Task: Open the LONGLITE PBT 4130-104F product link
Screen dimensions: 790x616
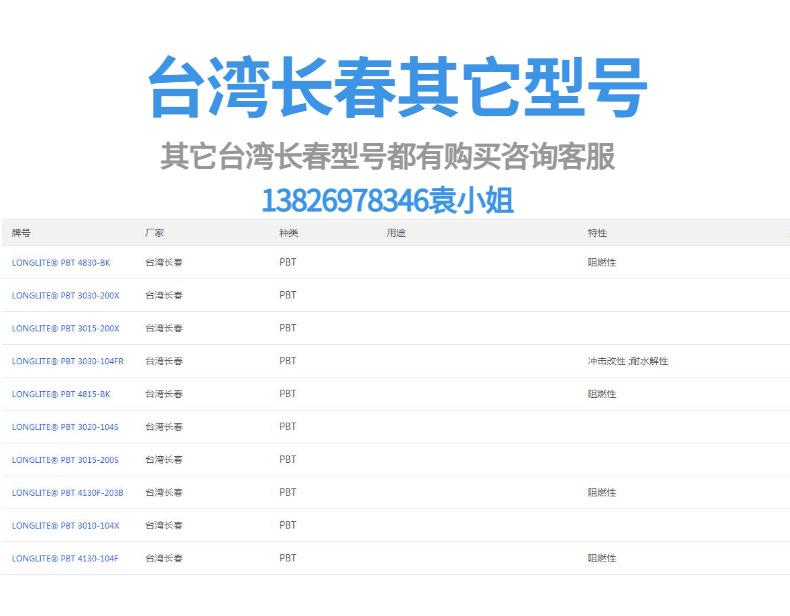Action: click(65, 559)
